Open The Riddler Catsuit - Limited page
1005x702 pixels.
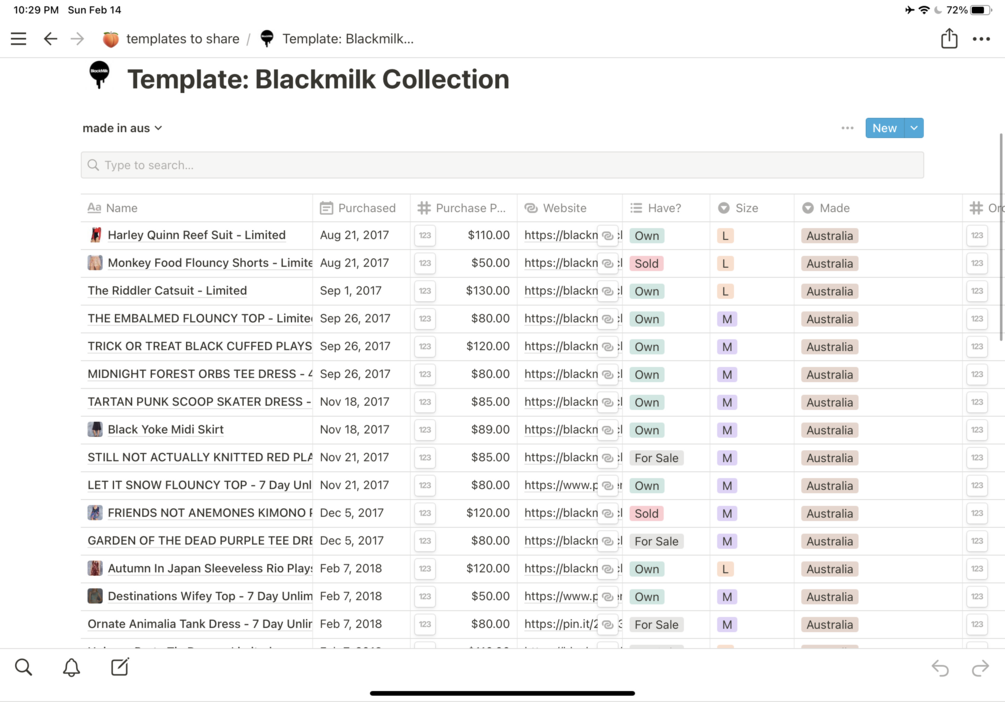pos(167,291)
